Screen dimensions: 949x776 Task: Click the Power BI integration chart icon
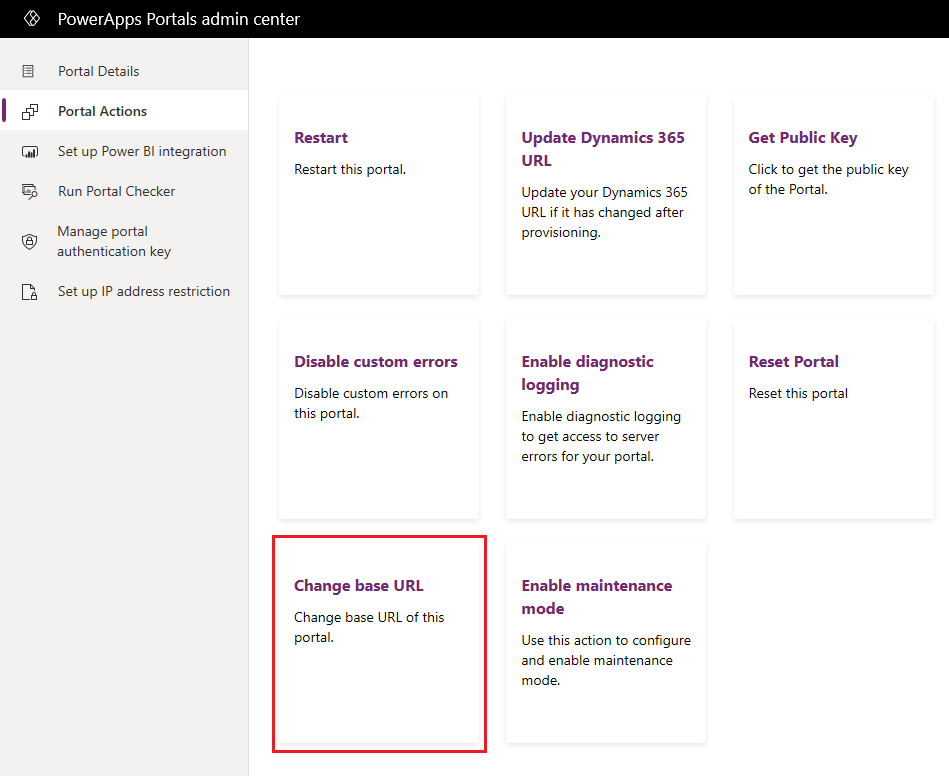[30, 151]
